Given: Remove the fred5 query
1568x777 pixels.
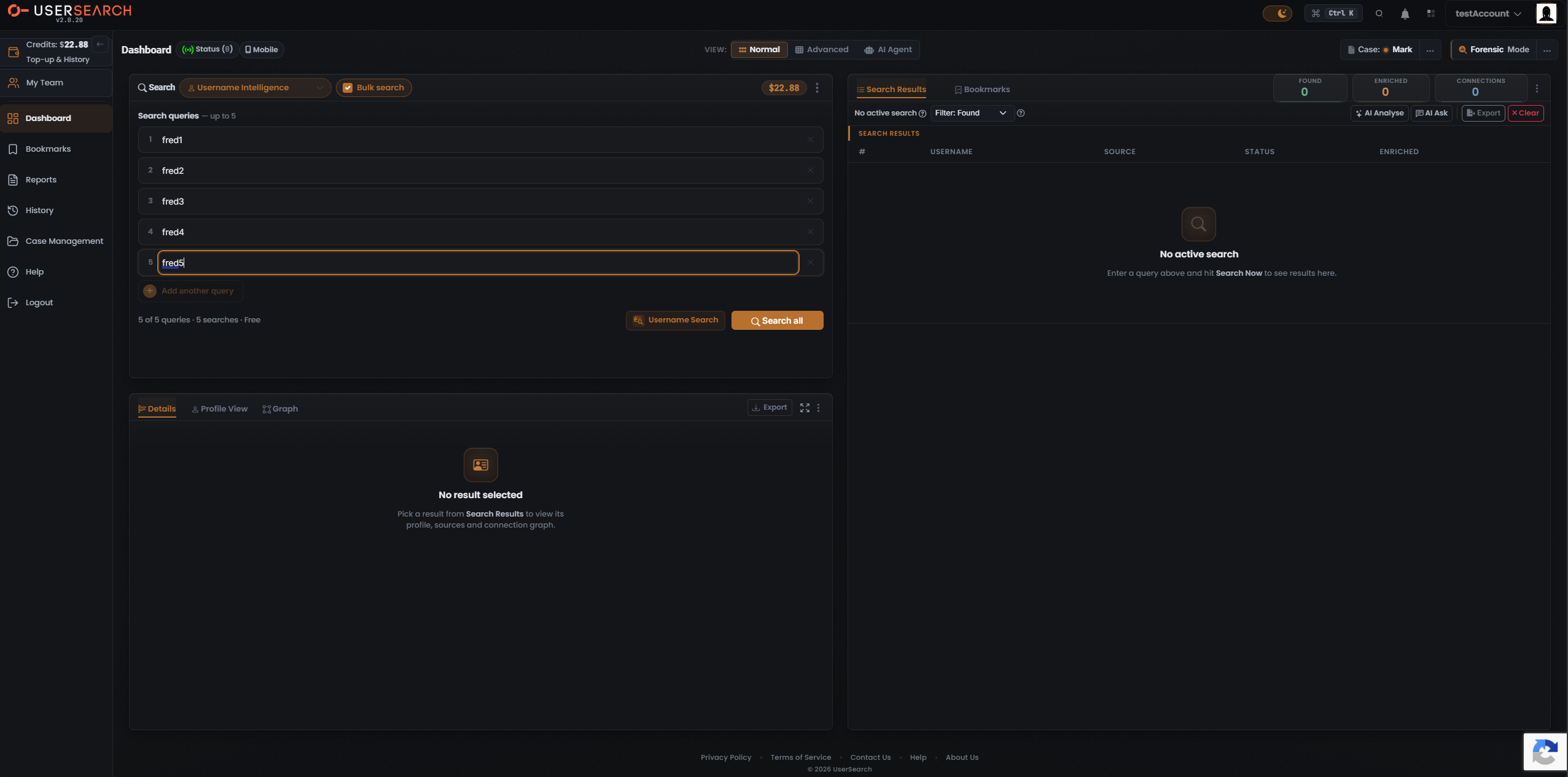Looking at the screenshot, I should point(810,263).
